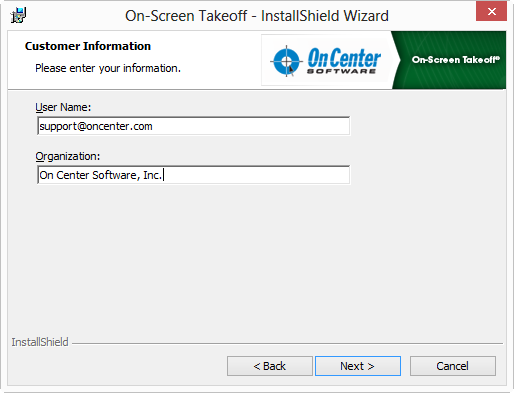Click the installer icon in title bar
This screenshot has width=514, height=393.
pyautogui.click(x=18, y=15)
